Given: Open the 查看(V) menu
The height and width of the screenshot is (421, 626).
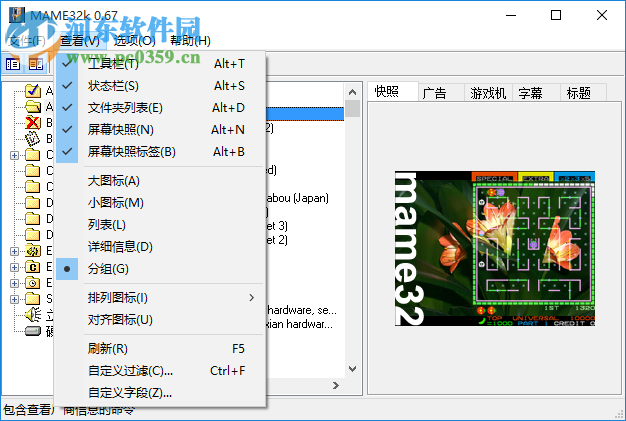Looking at the screenshot, I should click(80, 41).
